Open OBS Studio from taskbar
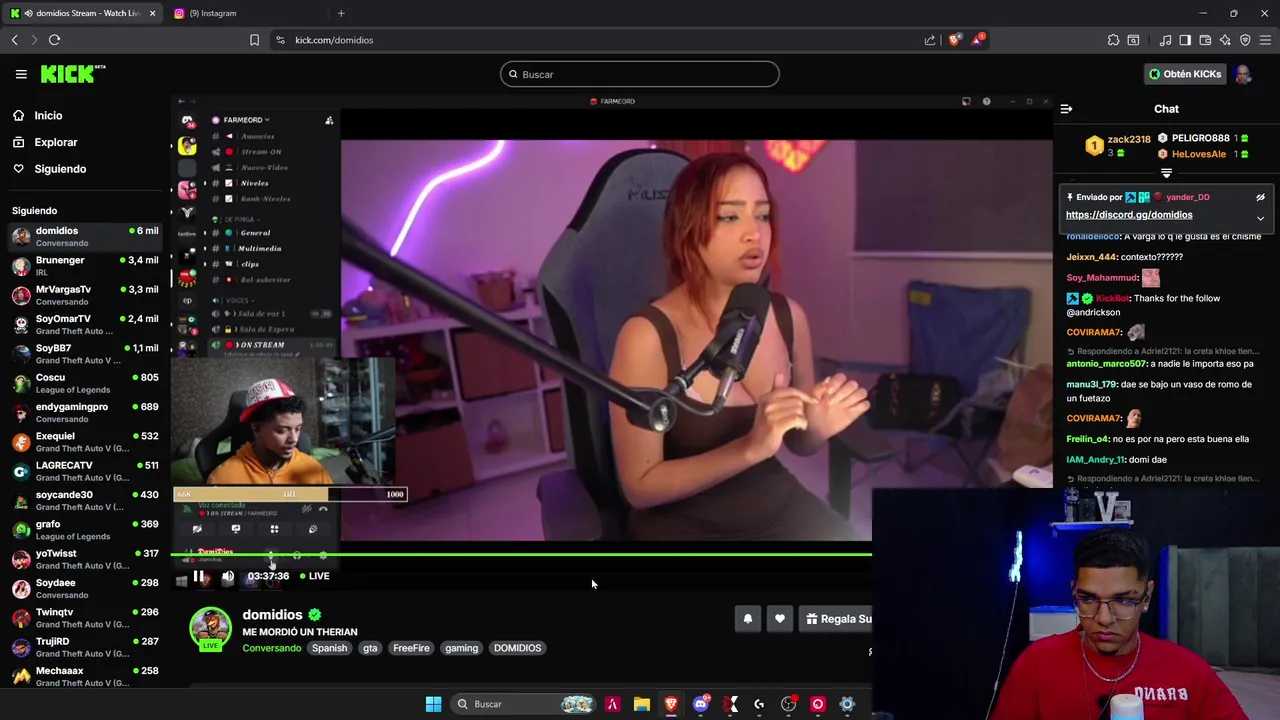The image size is (1280, 720). 789,704
